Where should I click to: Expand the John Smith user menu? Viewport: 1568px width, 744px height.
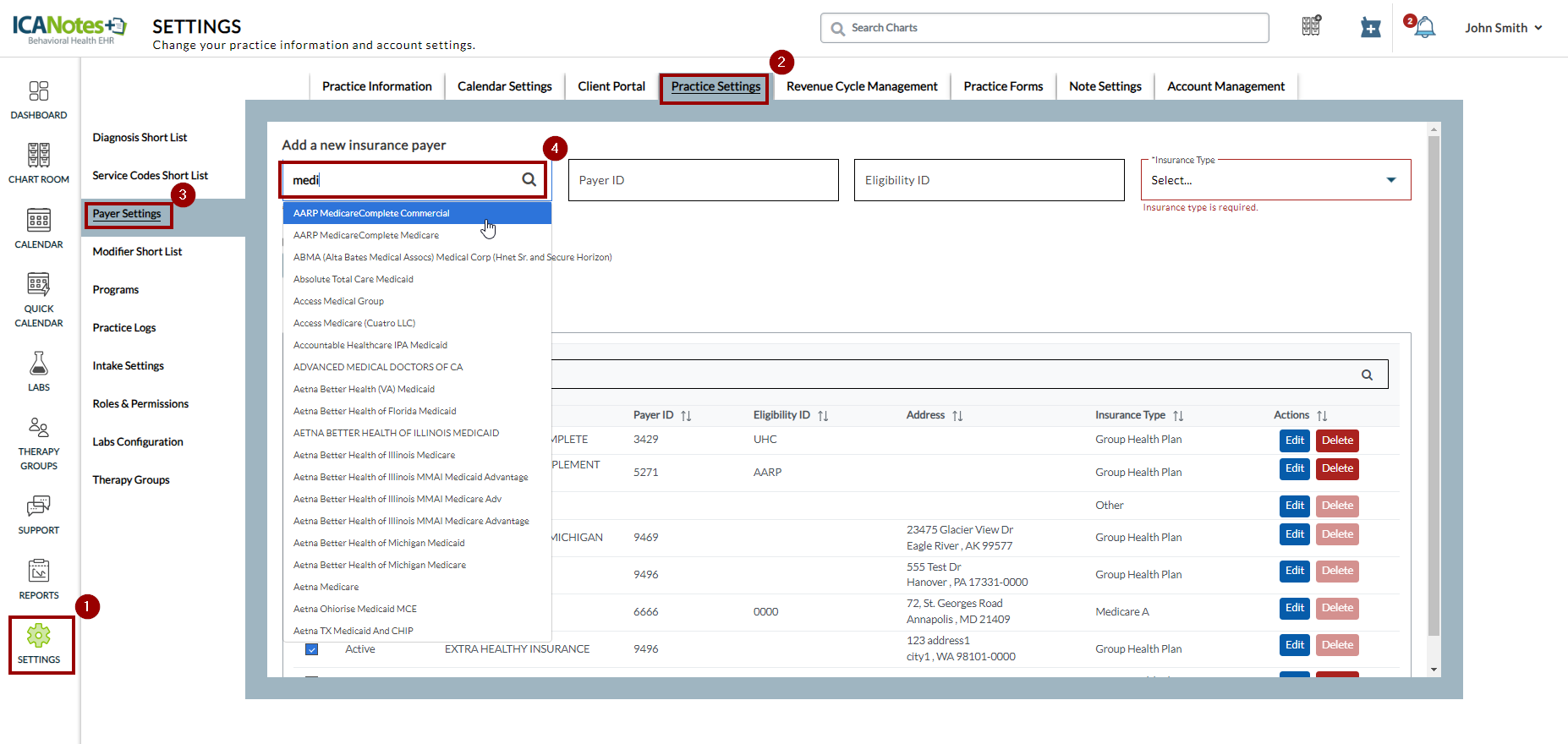pos(1504,28)
